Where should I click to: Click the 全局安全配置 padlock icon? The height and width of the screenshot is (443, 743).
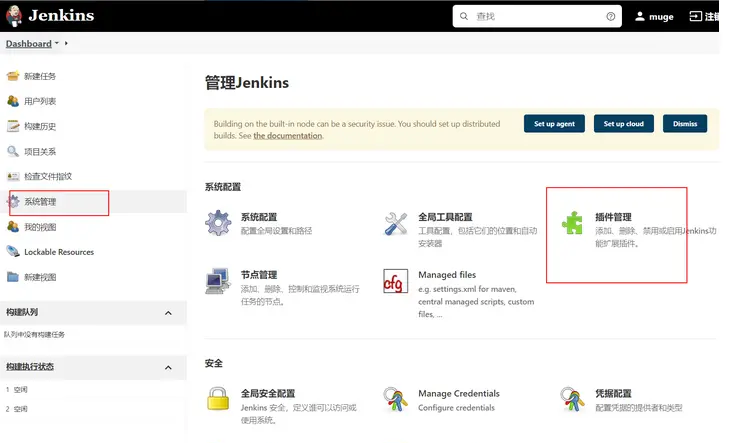[218, 398]
